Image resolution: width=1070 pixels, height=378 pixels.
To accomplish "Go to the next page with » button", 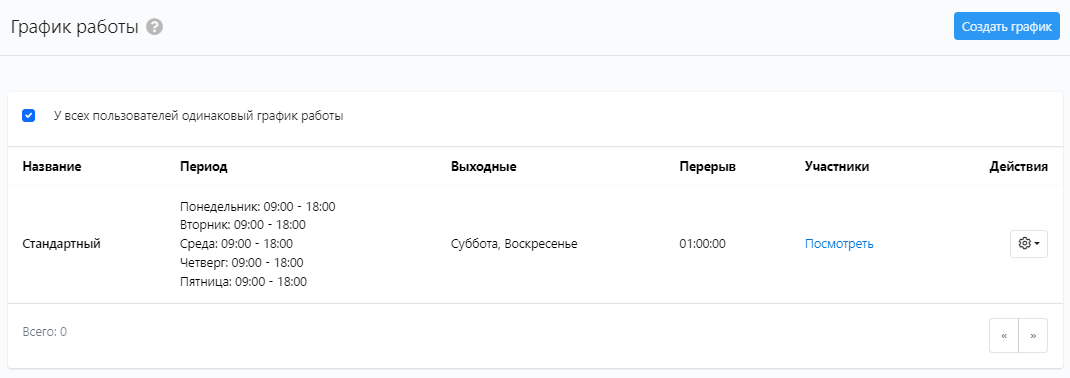I will [x=1033, y=336].
